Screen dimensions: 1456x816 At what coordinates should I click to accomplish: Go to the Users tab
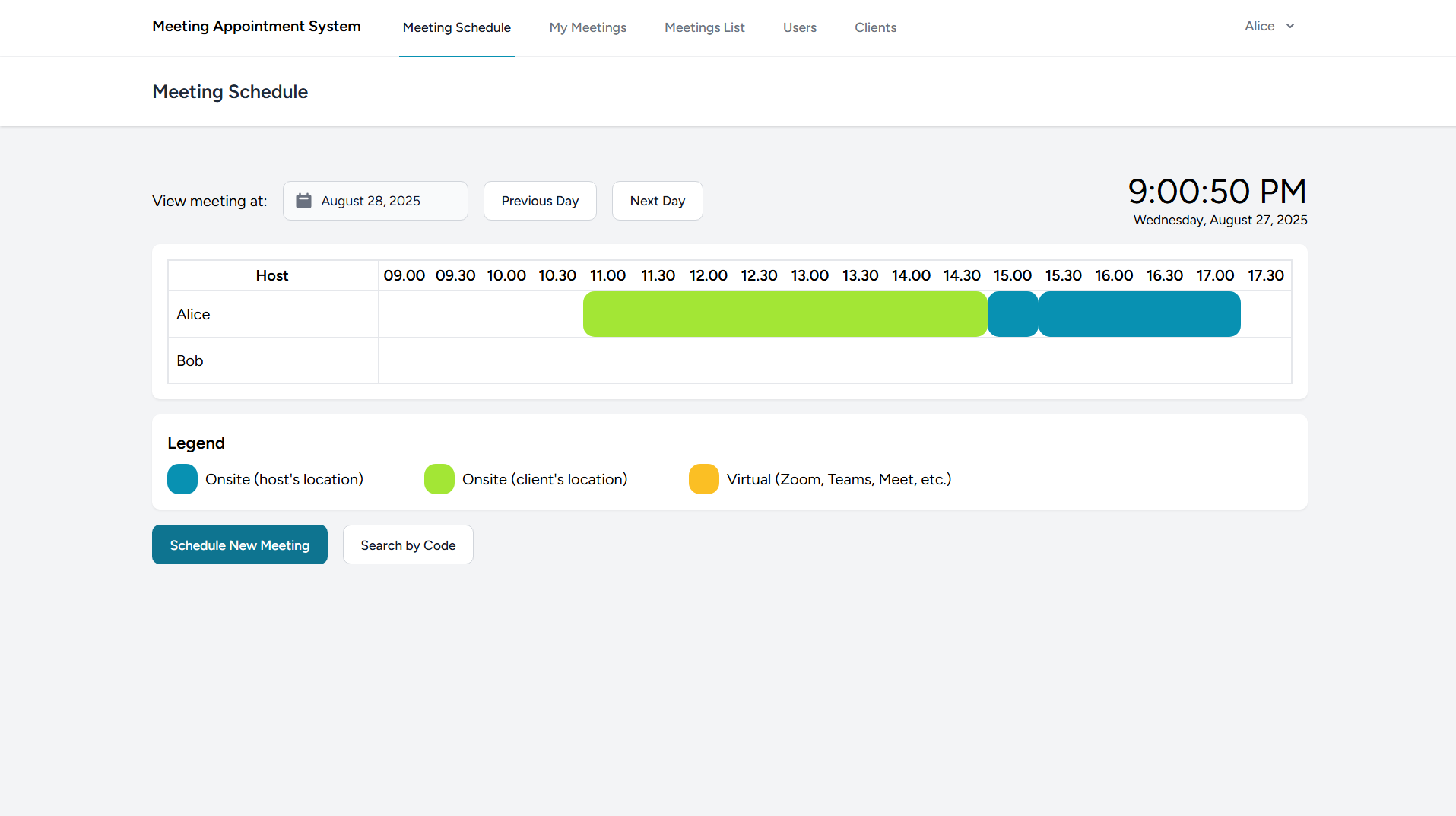(x=799, y=27)
